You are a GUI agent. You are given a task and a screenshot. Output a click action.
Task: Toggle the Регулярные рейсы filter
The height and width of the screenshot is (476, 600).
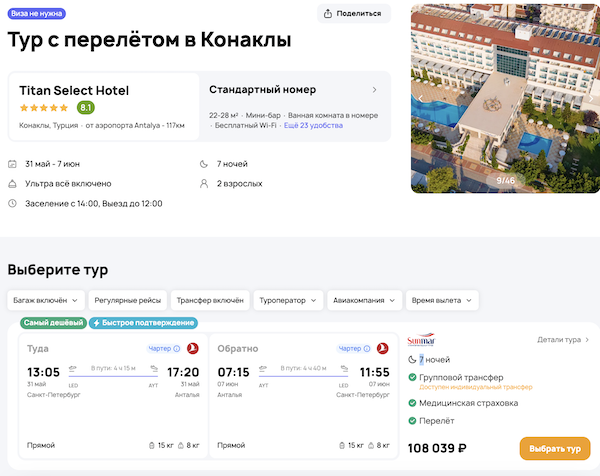point(126,300)
